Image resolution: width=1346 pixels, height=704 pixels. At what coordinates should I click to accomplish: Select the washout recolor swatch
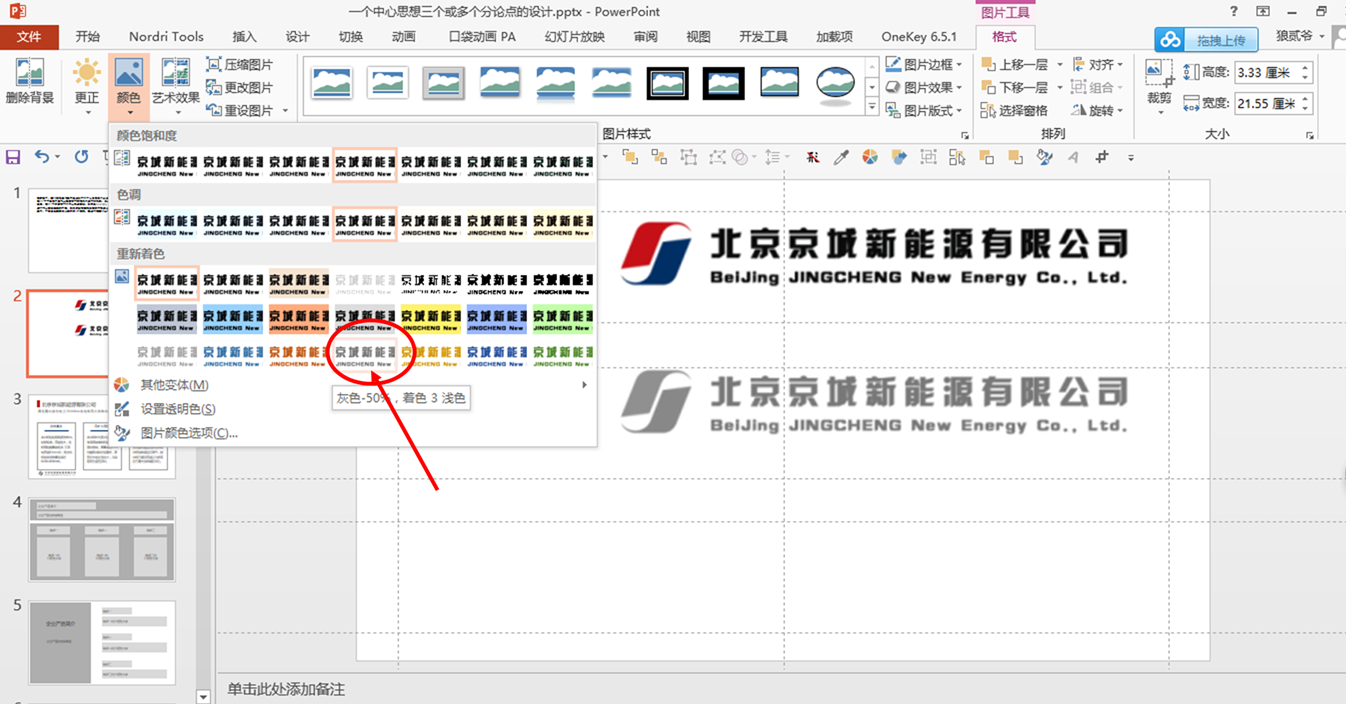point(364,284)
